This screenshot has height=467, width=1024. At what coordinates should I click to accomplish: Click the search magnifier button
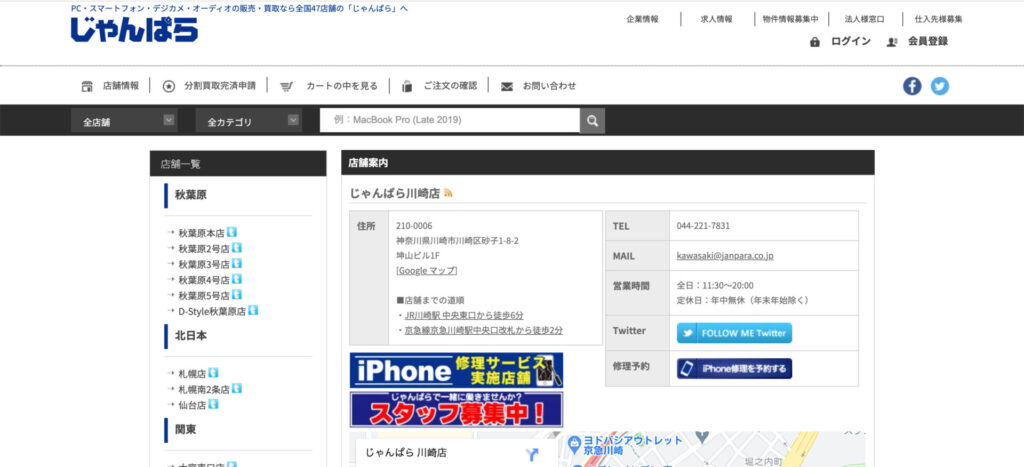point(592,121)
